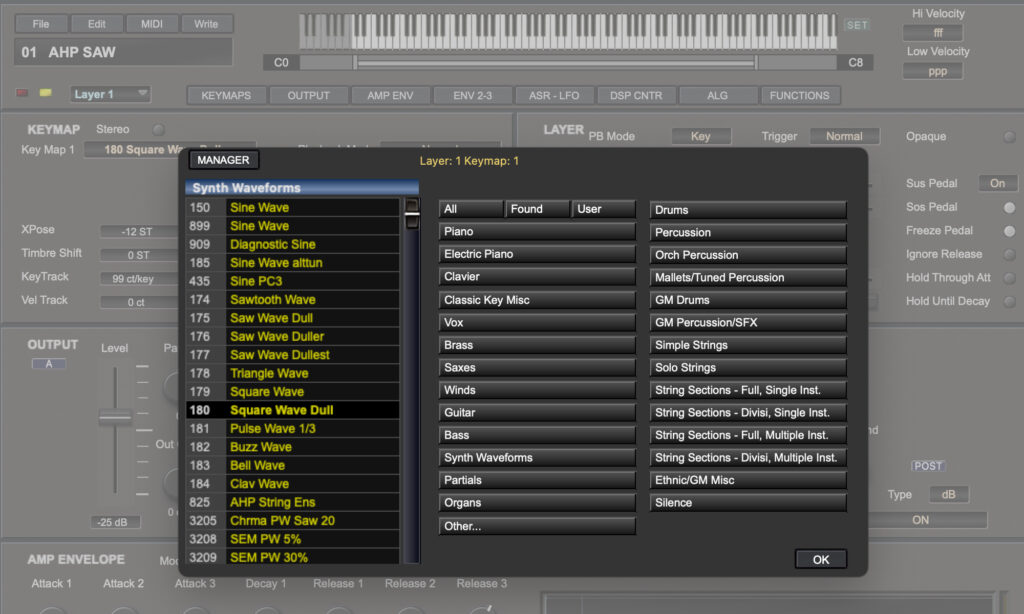Toggle the Freeze Pedal switch
1024x614 pixels.
click(1009, 231)
